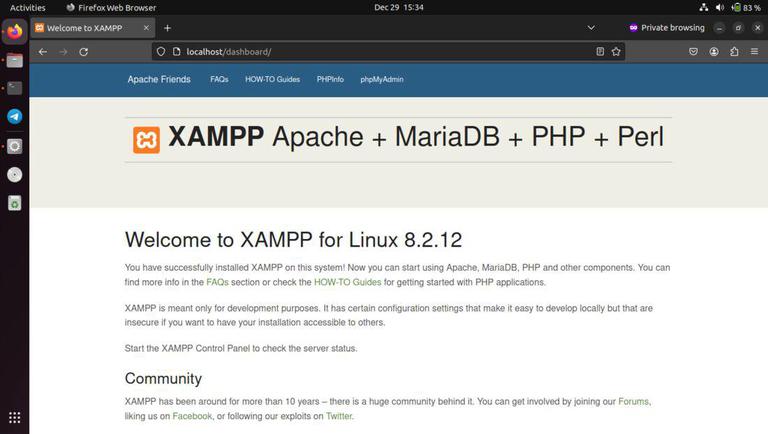Click the page info icon beside the URL
The width and height of the screenshot is (768, 434).
click(177, 51)
